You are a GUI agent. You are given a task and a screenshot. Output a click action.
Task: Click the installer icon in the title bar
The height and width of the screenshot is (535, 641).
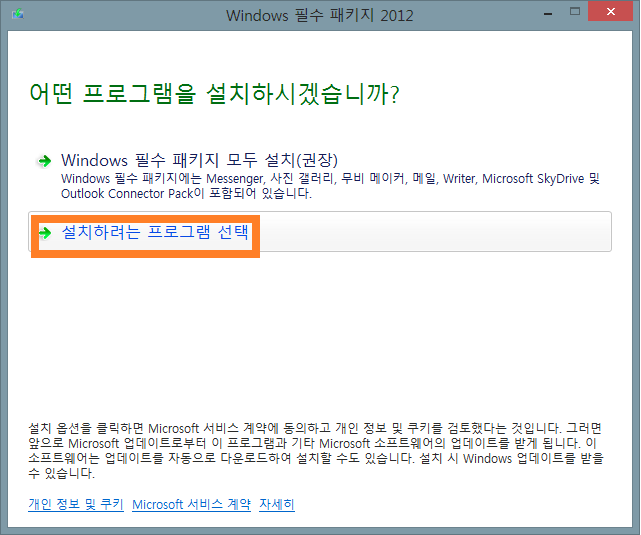tap(18, 14)
